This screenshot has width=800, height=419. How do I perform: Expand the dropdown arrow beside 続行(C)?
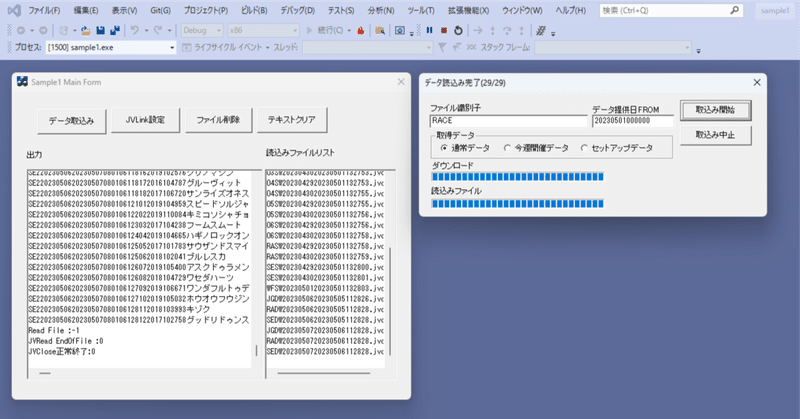[349, 31]
